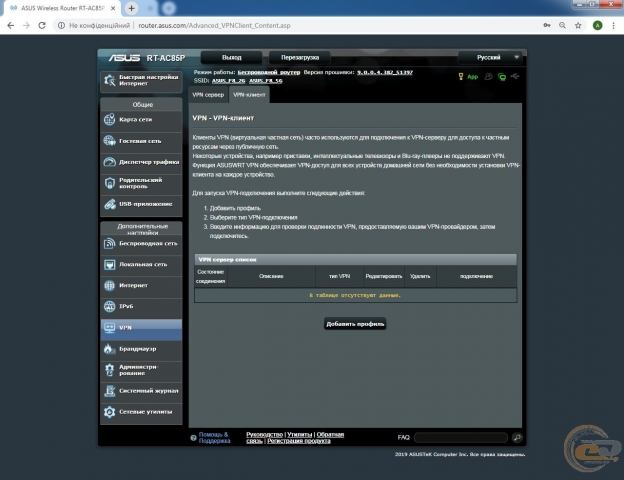Open Firewall (Брандмауэр) flame icon
624x480 pixels.
[109, 349]
